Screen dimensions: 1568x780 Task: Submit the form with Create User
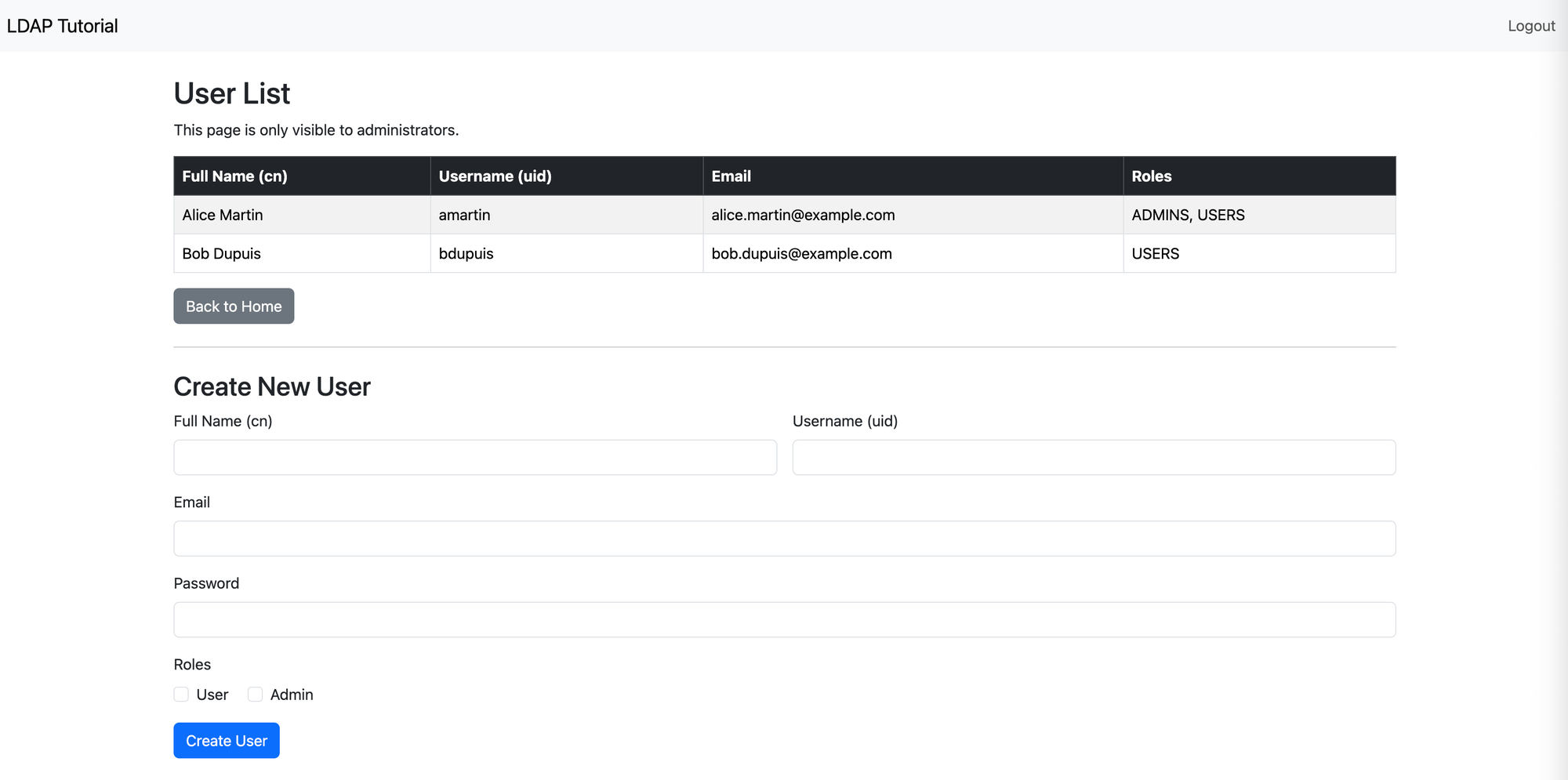click(226, 741)
